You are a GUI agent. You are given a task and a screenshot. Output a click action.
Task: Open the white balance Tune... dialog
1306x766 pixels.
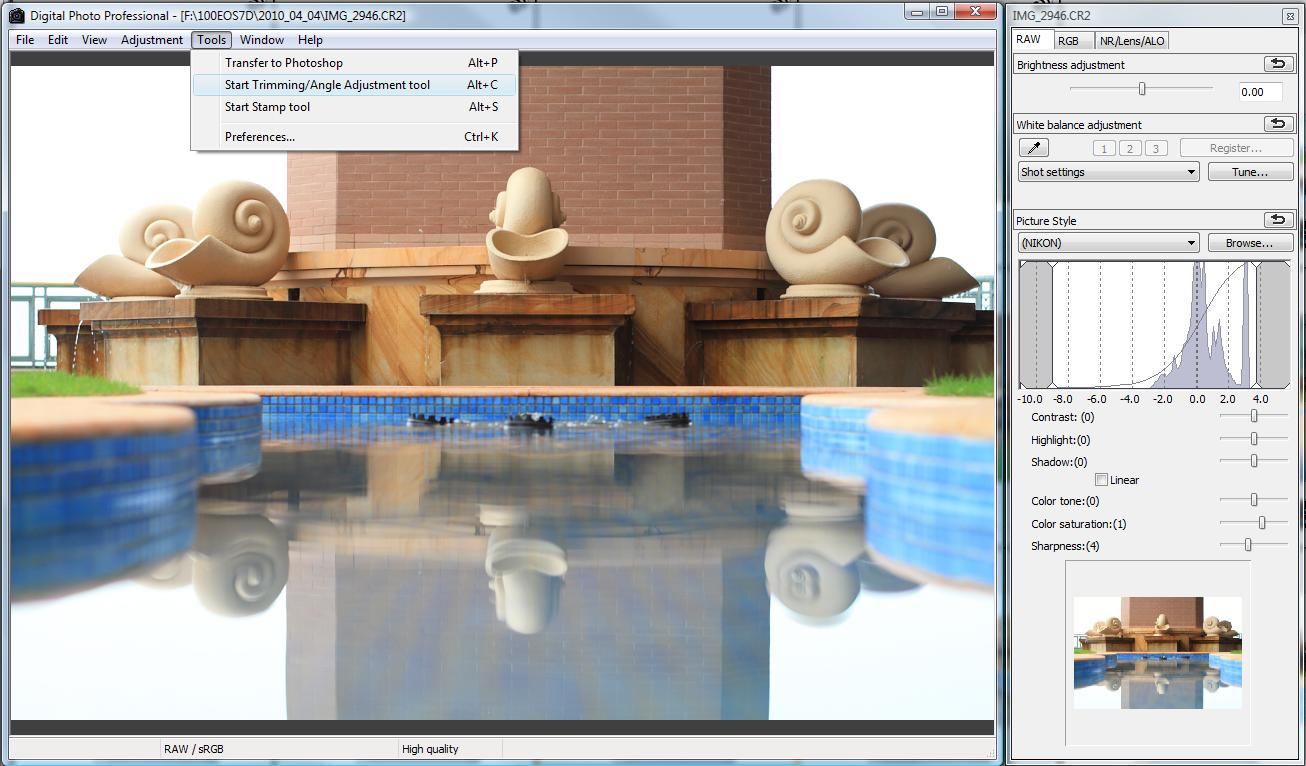pyautogui.click(x=1250, y=172)
